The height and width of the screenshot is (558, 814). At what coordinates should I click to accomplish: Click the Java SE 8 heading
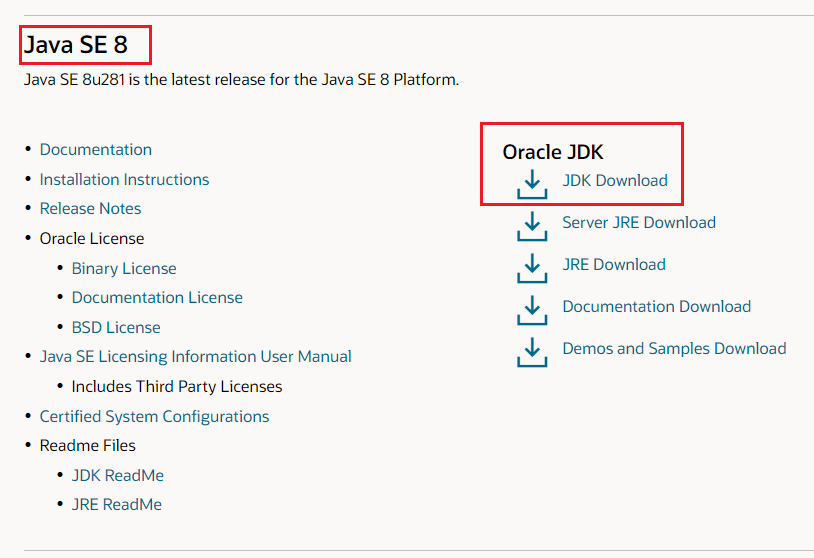[x=76, y=45]
